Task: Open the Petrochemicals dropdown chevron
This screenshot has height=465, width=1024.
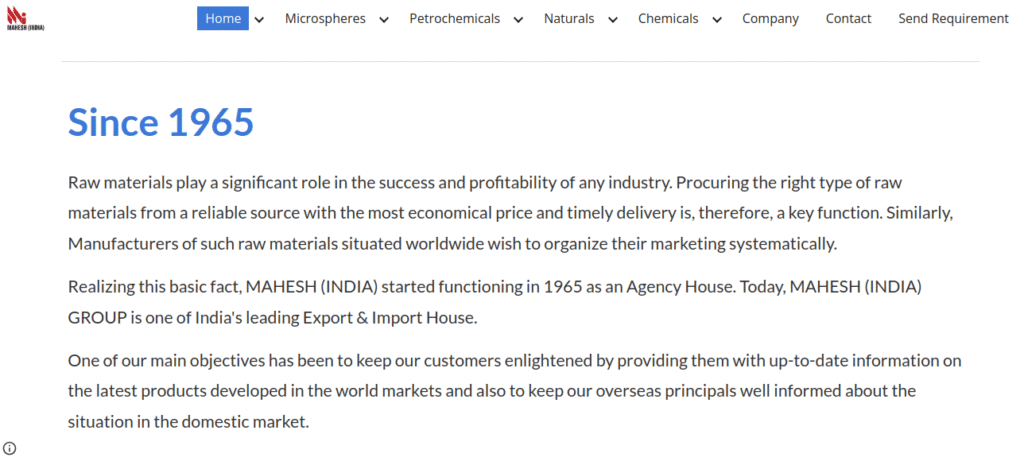Action: (518, 19)
